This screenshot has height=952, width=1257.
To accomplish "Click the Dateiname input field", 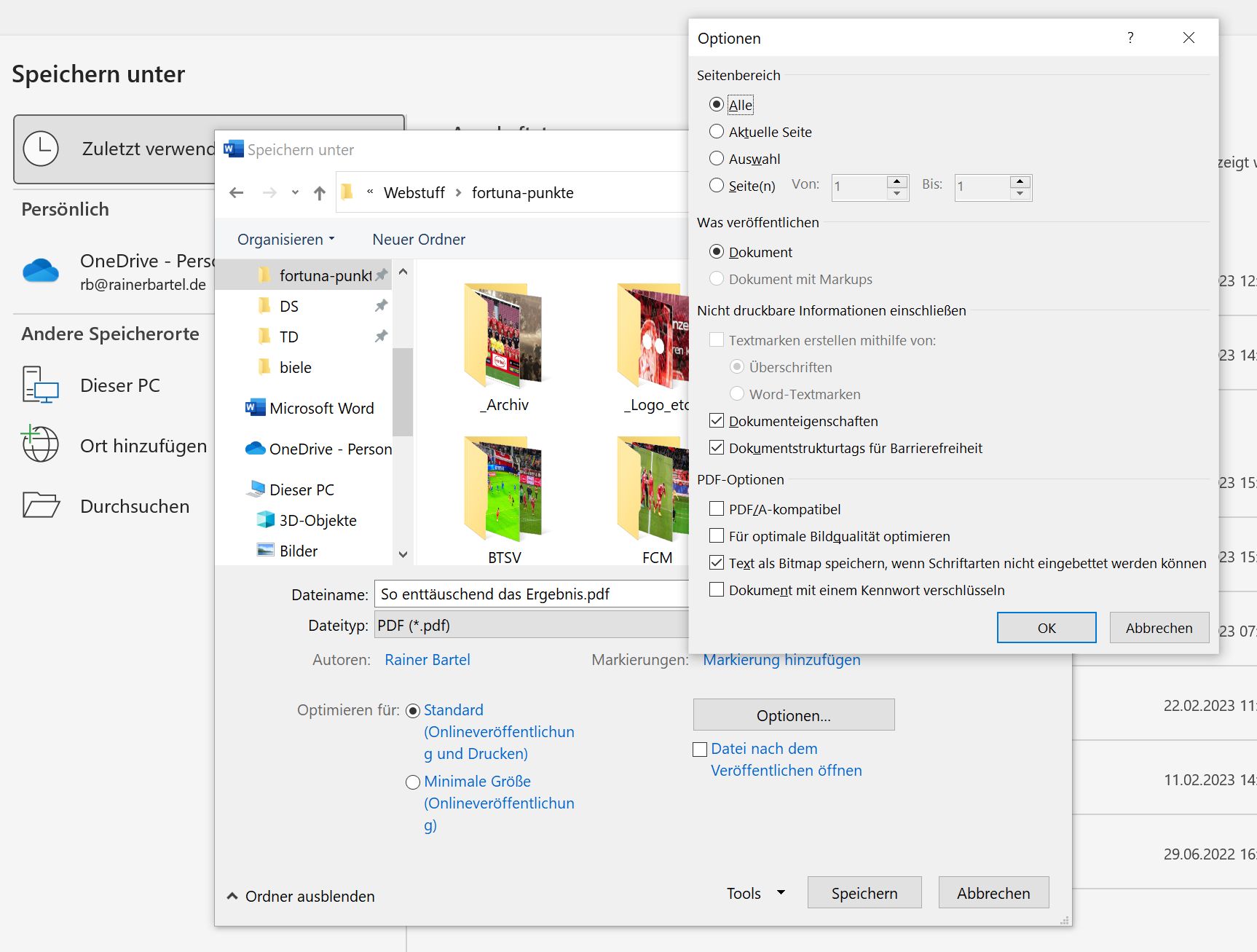I will (532, 594).
